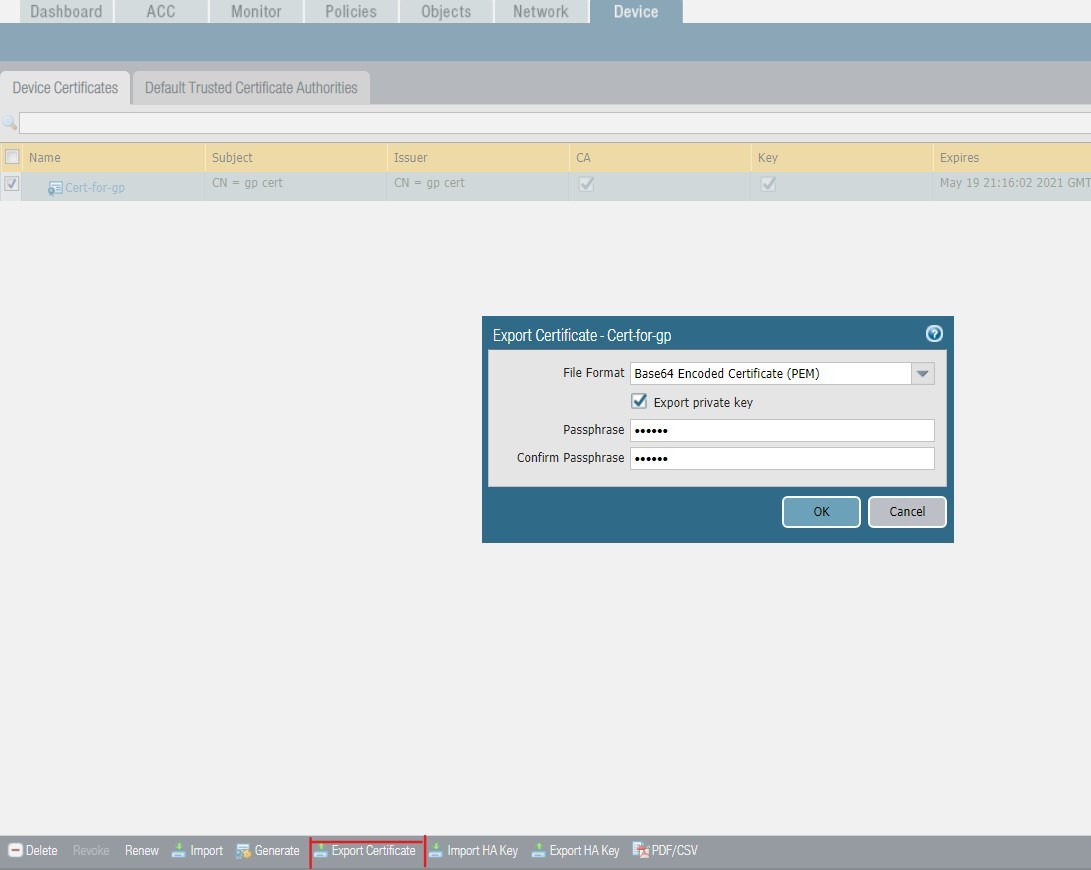Click the Cert-for-gp certificate link
This screenshot has width=1091, height=870.
[94, 187]
